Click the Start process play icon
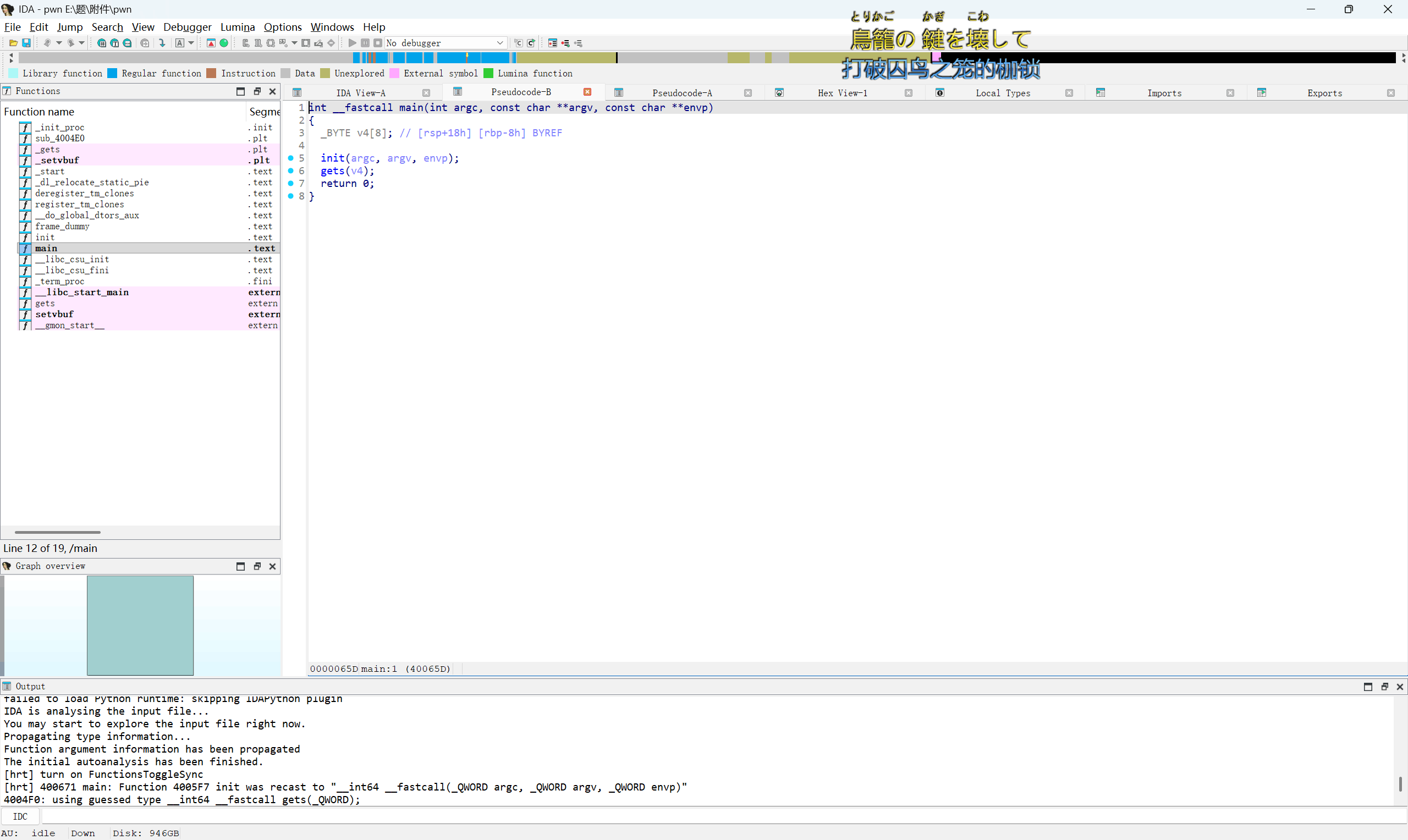This screenshot has width=1408, height=840. click(x=352, y=43)
